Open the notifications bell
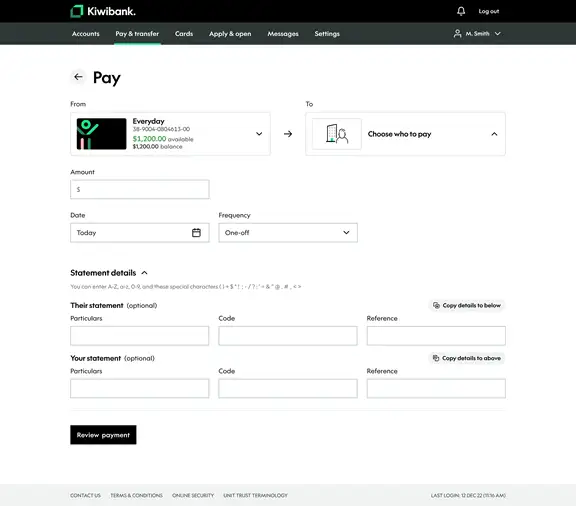This screenshot has width=576, height=506. pyautogui.click(x=461, y=11)
